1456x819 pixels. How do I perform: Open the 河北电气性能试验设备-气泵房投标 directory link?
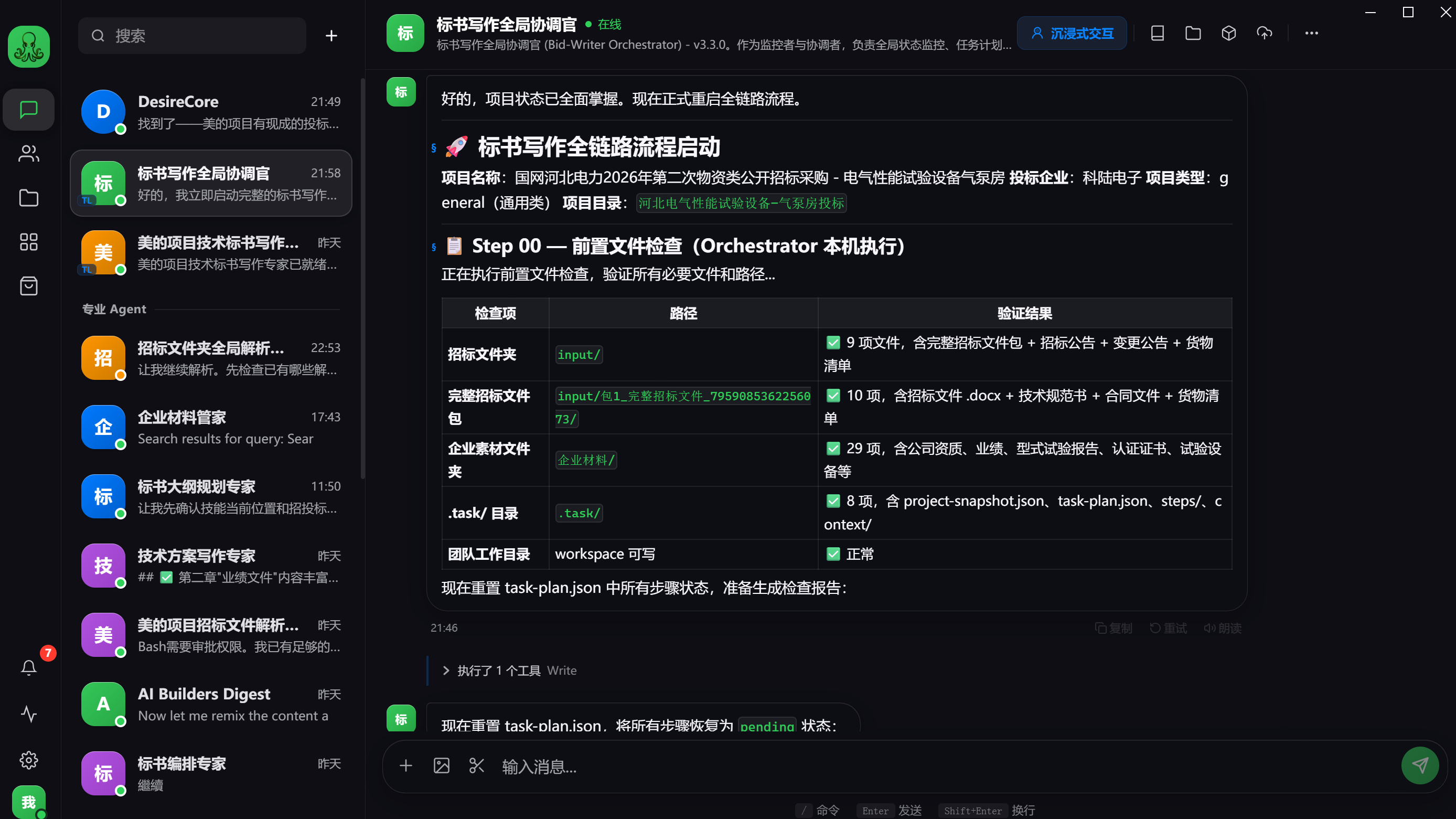pyautogui.click(x=741, y=203)
